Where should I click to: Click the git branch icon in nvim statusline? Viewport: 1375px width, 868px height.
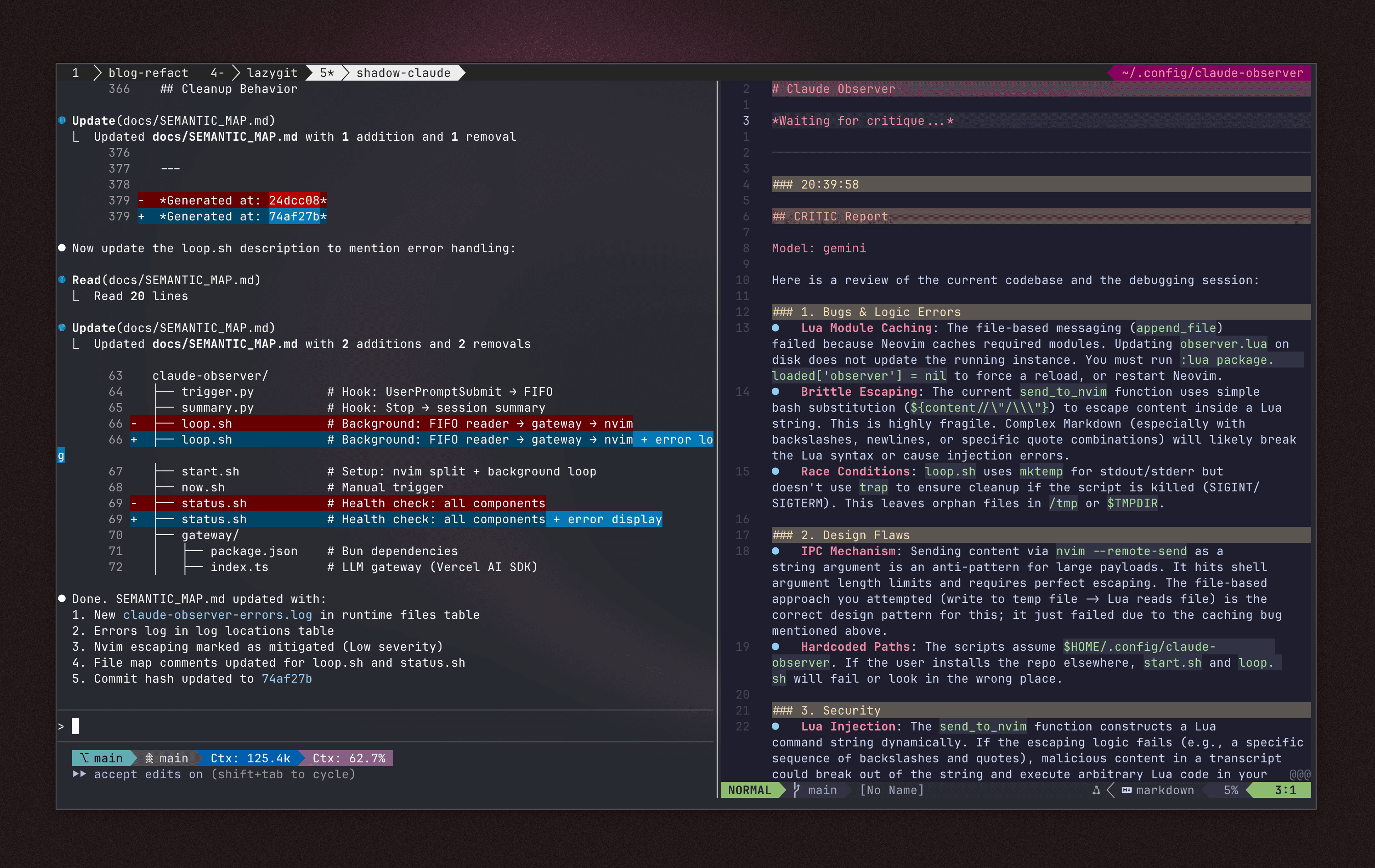pyautogui.click(x=796, y=790)
